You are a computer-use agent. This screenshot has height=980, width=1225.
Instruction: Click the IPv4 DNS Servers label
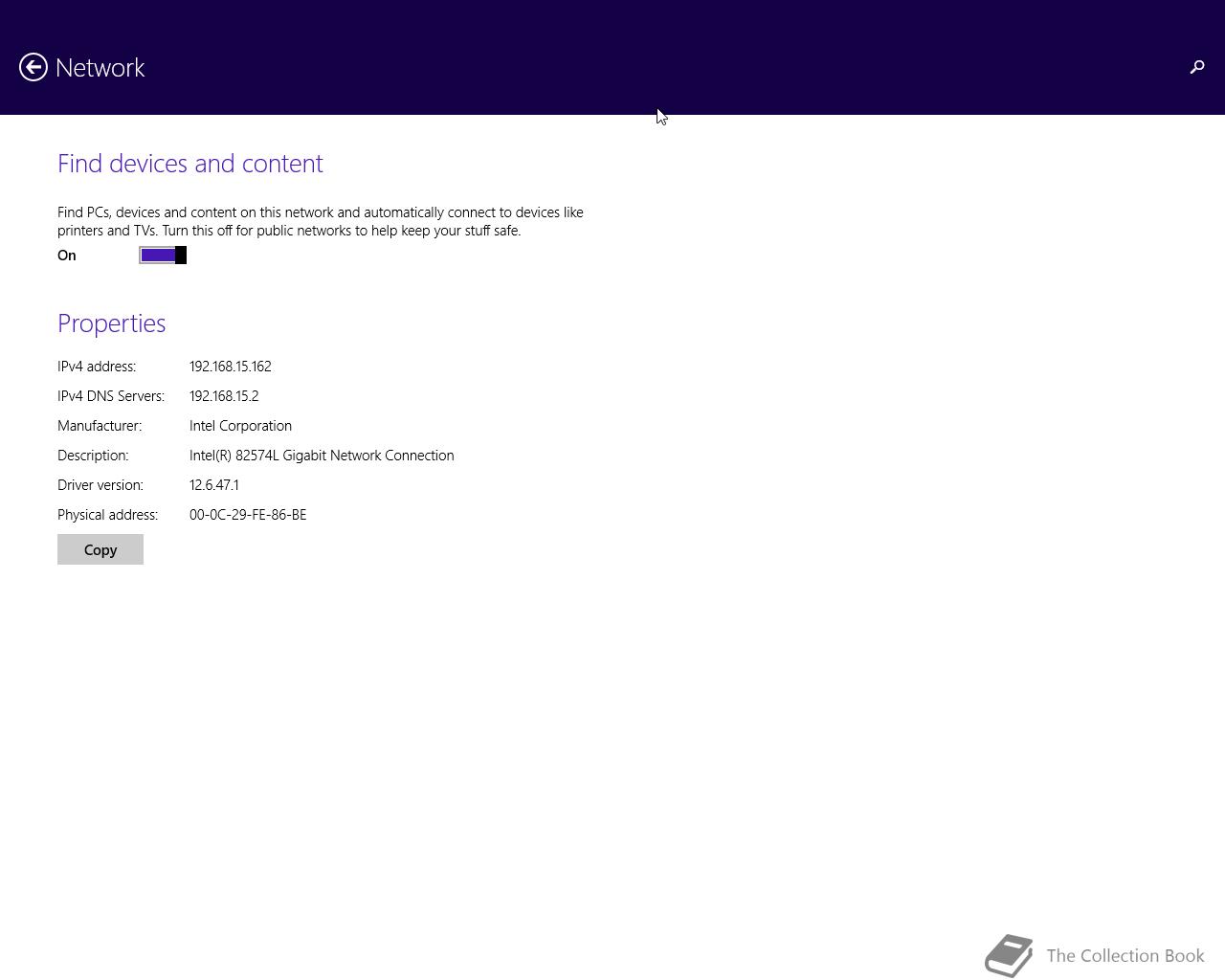click(111, 396)
